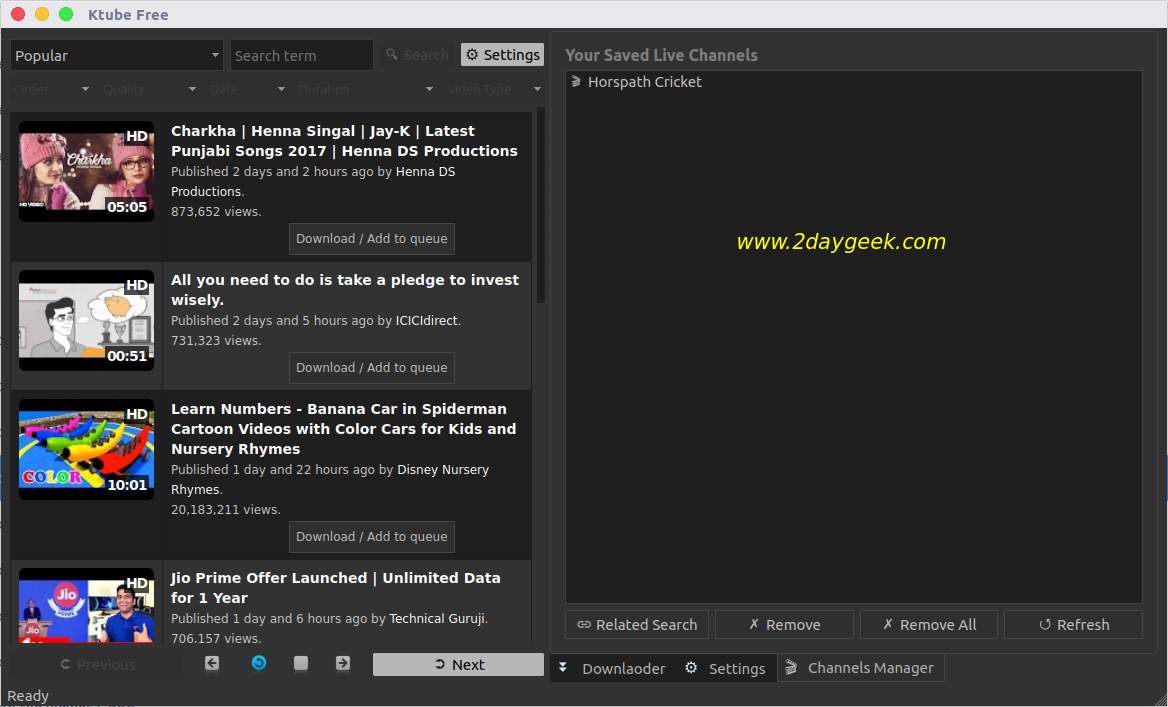Open the ICICIdirect pledge video thumbnail
Viewport: 1168px width, 707px height.
pyautogui.click(x=86, y=320)
